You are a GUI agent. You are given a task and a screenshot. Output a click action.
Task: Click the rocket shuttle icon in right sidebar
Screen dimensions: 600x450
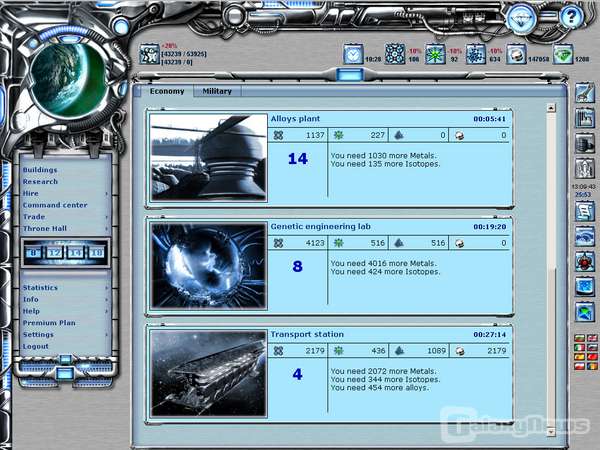point(585,168)
